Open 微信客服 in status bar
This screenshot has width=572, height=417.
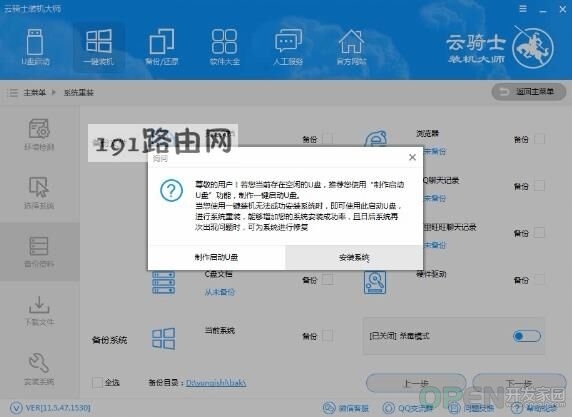(x=346, y=408)
